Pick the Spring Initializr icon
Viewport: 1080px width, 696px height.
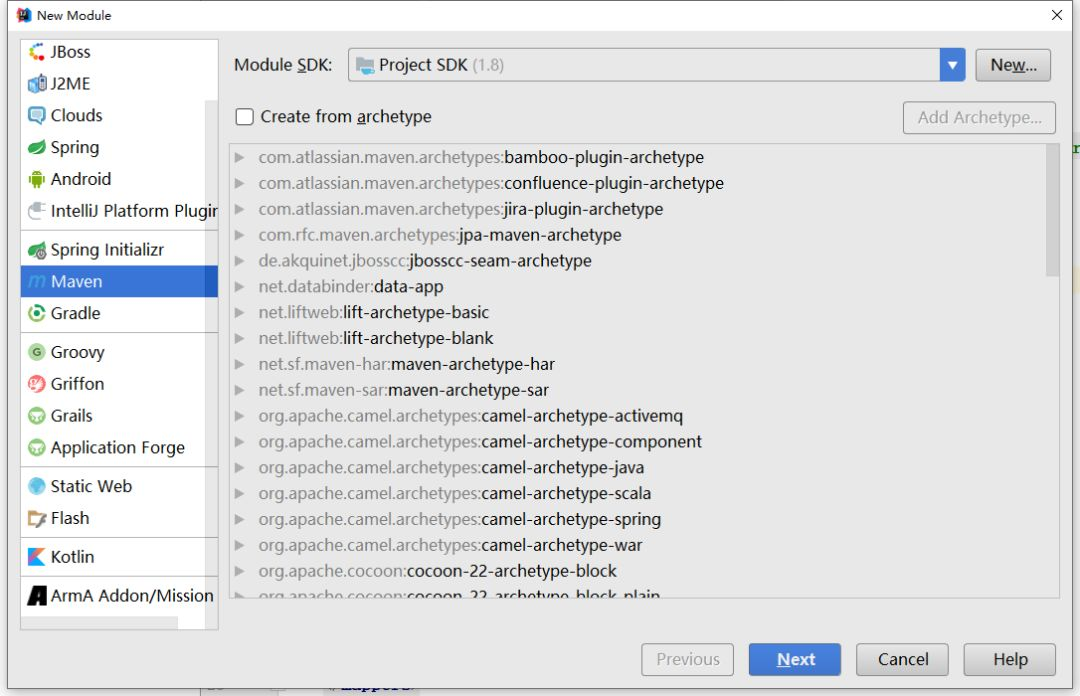click(x=37, y=250)
